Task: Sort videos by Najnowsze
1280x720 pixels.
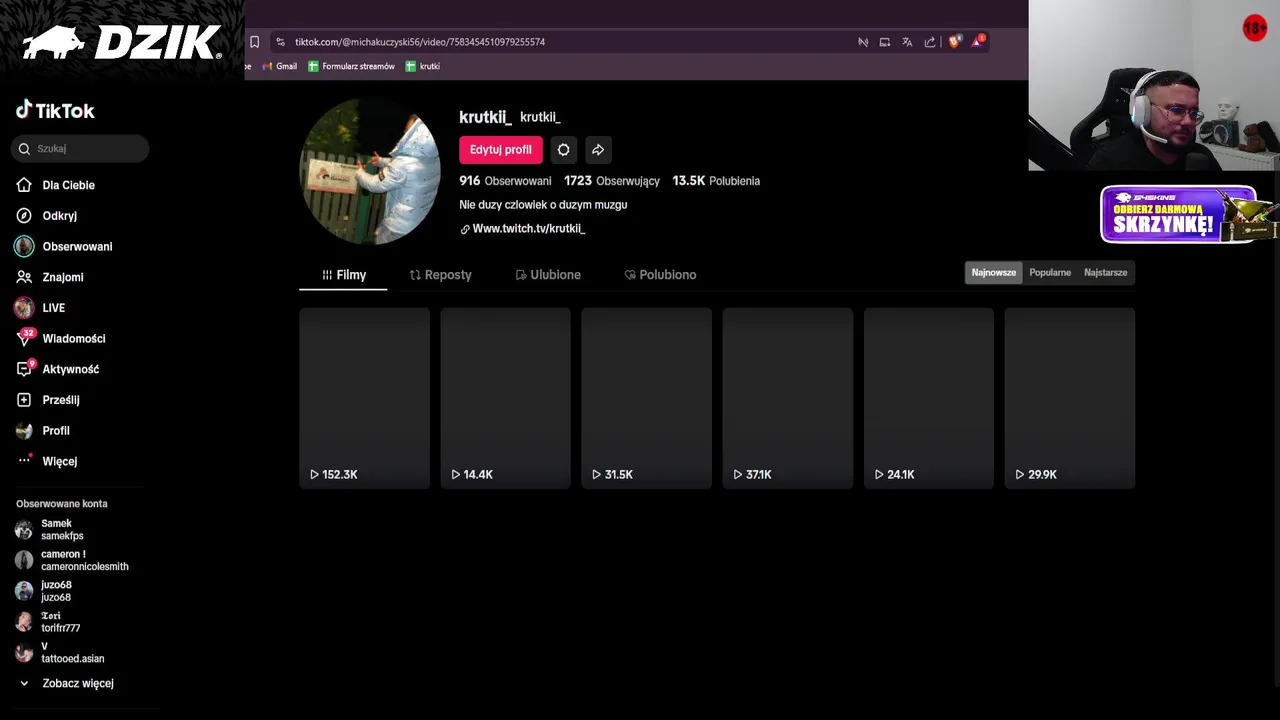Action: 993,272
